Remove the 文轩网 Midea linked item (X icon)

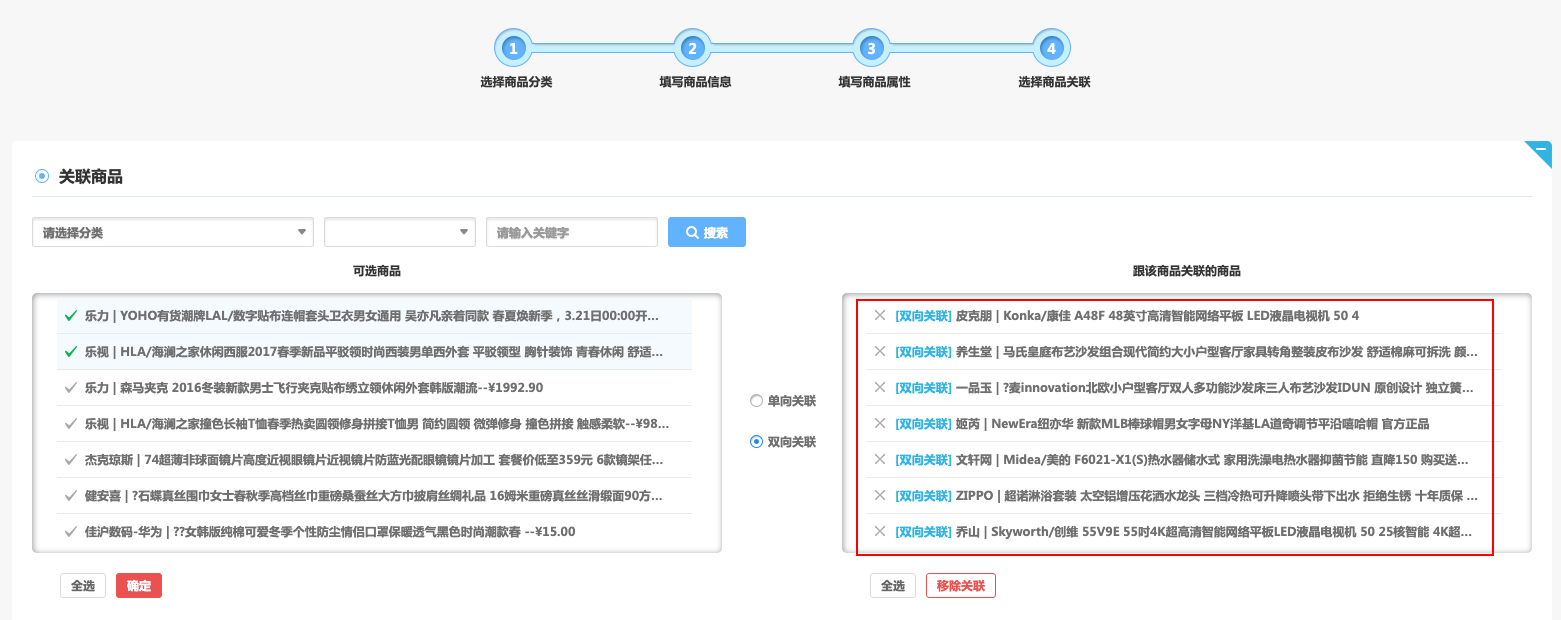tap(880, 459)
